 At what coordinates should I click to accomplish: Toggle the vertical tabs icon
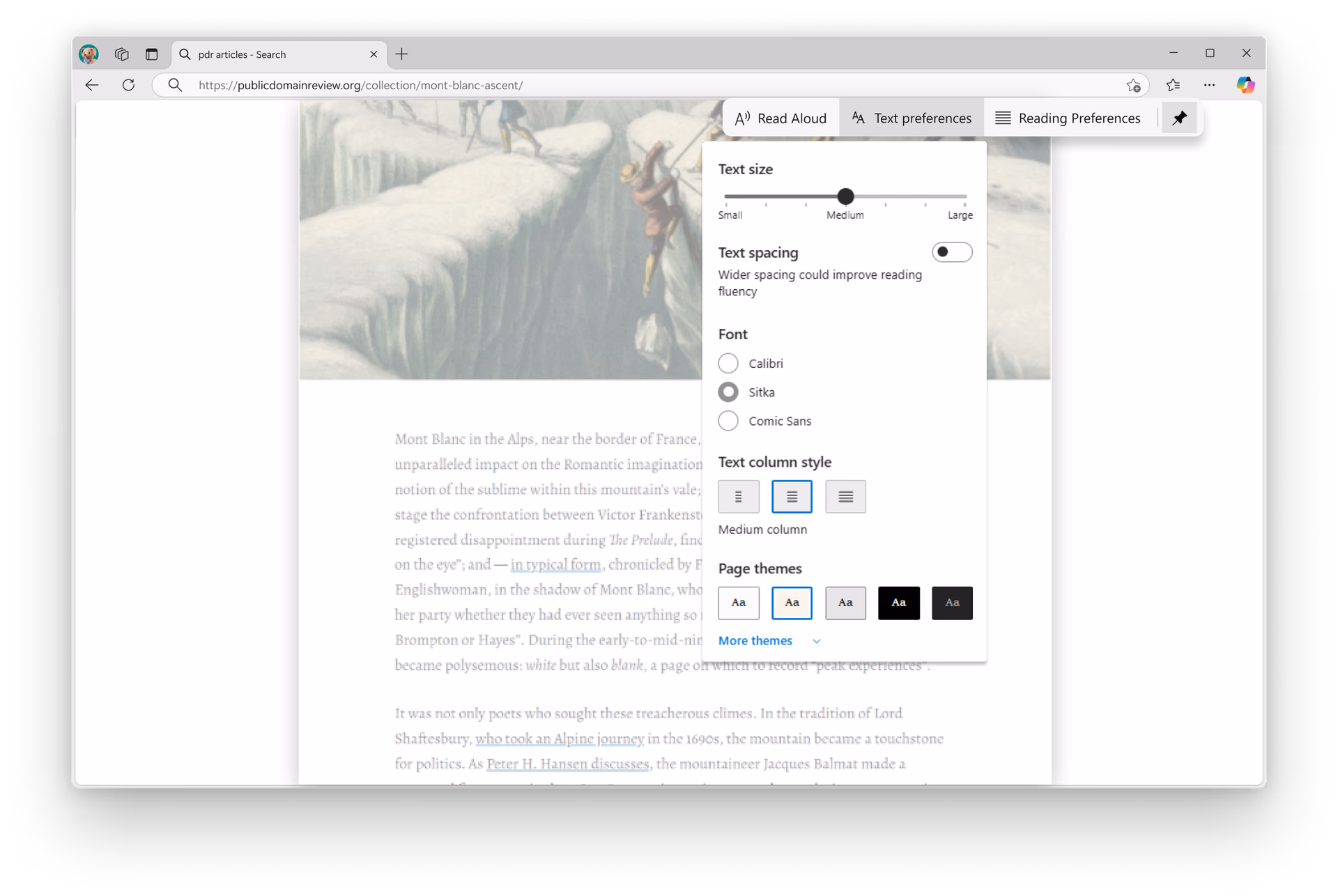click(151, 54)
